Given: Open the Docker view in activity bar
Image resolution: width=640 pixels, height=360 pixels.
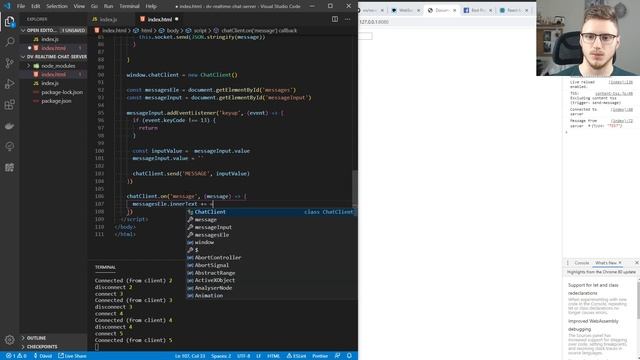Looking at the screenshot, I should [x=9, y=125].
